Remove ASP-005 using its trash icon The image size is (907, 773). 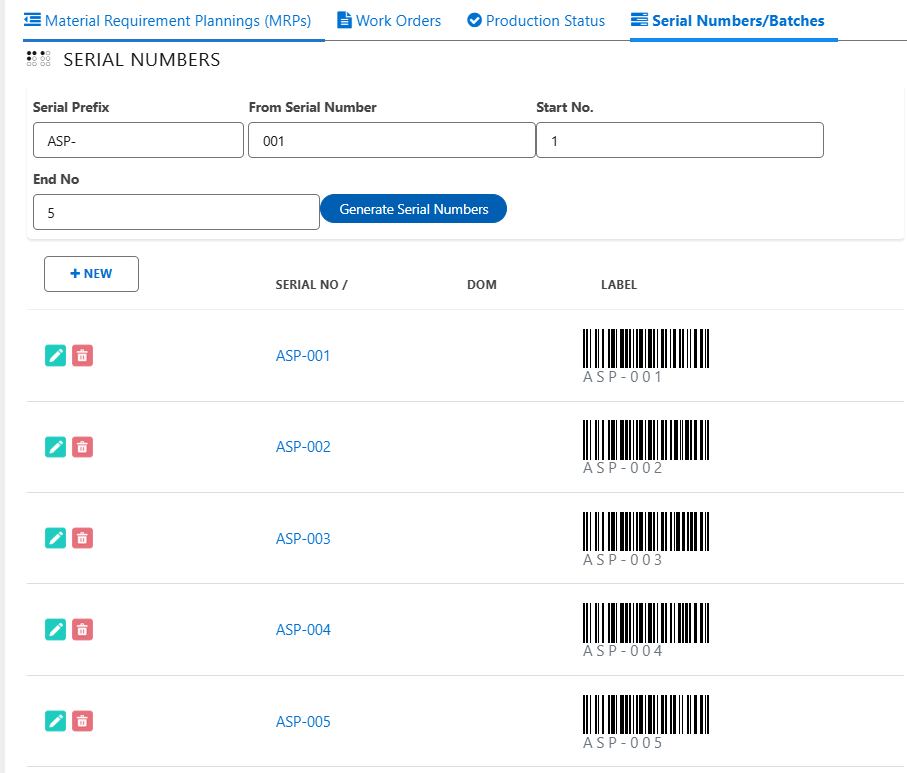coord(83,721)
